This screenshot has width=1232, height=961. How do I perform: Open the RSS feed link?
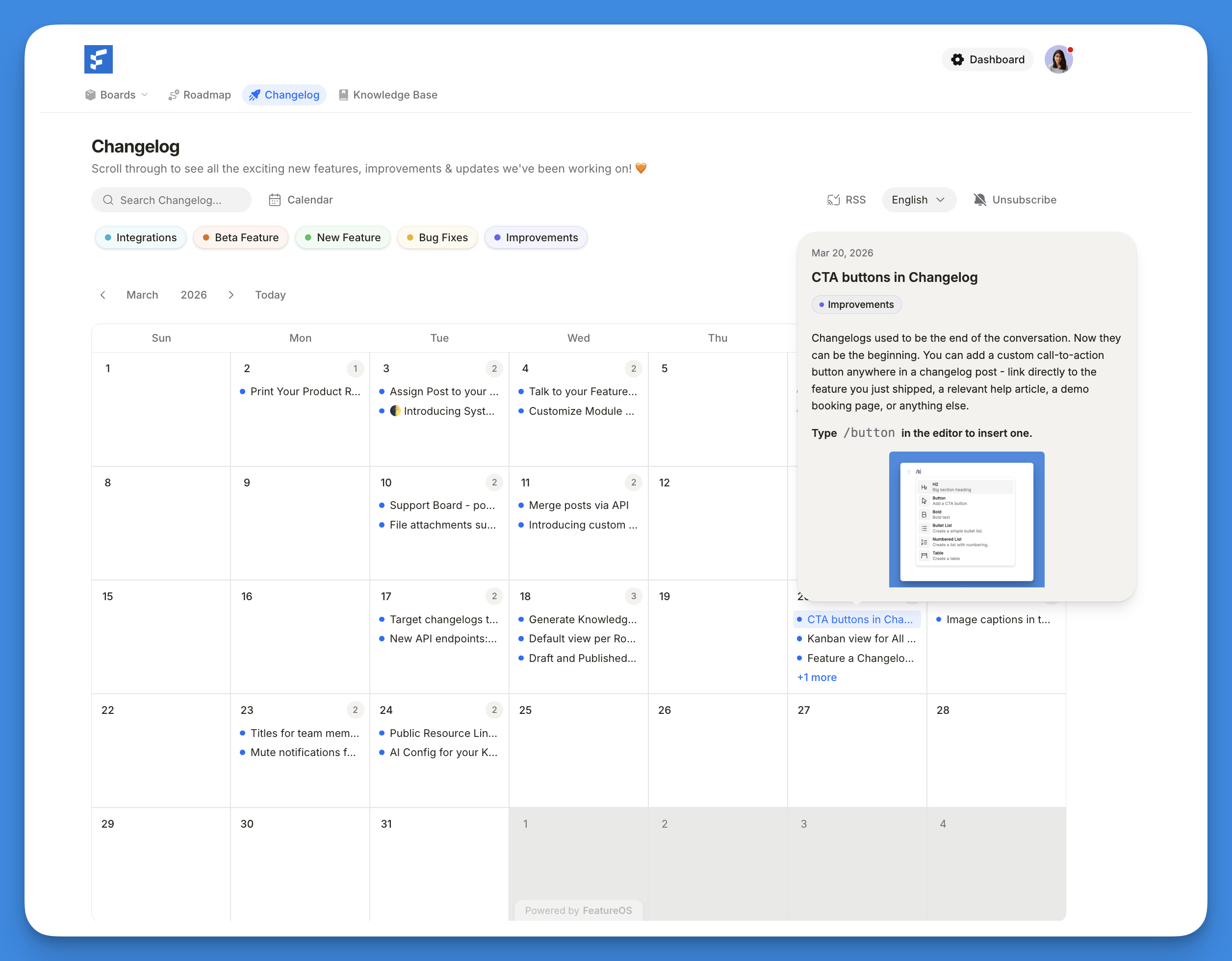847,200
